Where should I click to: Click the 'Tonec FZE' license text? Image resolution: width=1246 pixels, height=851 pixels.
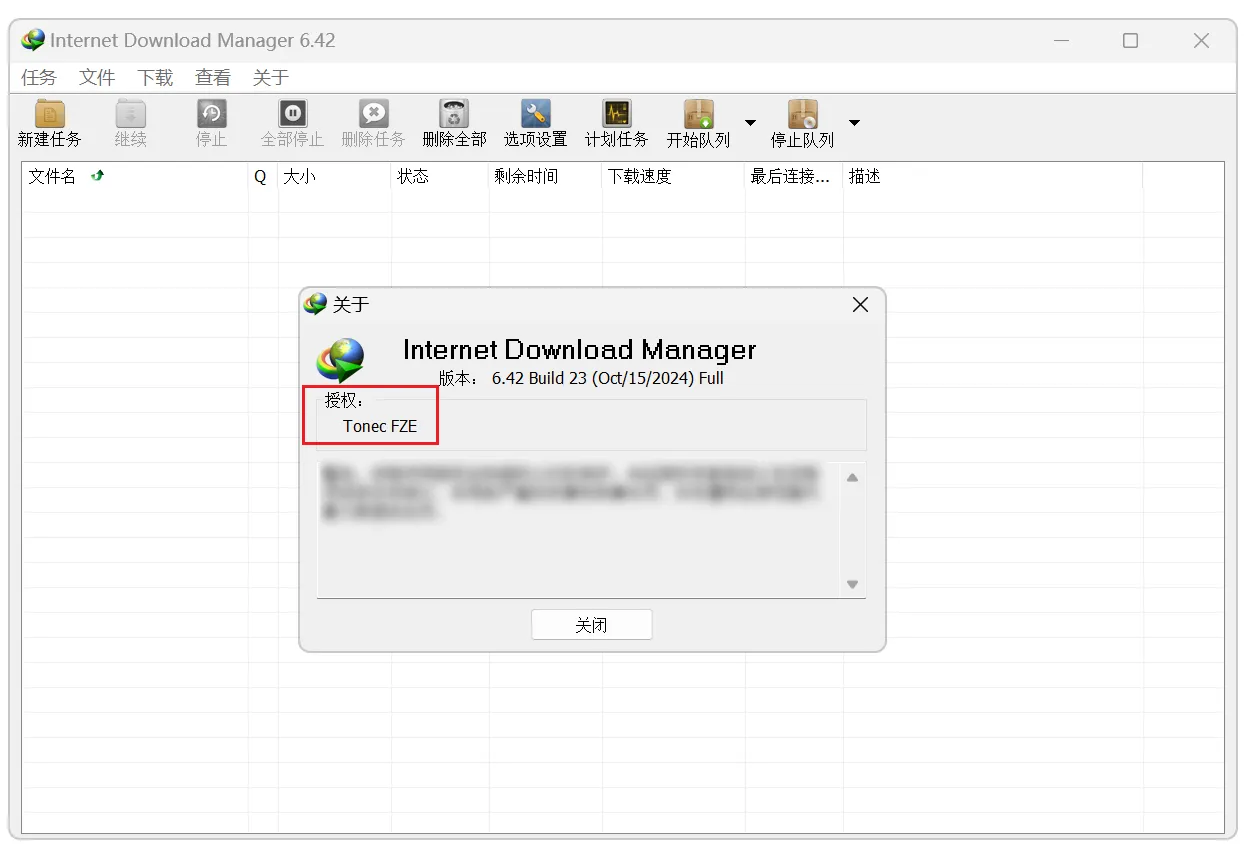(x=380, y=426)
